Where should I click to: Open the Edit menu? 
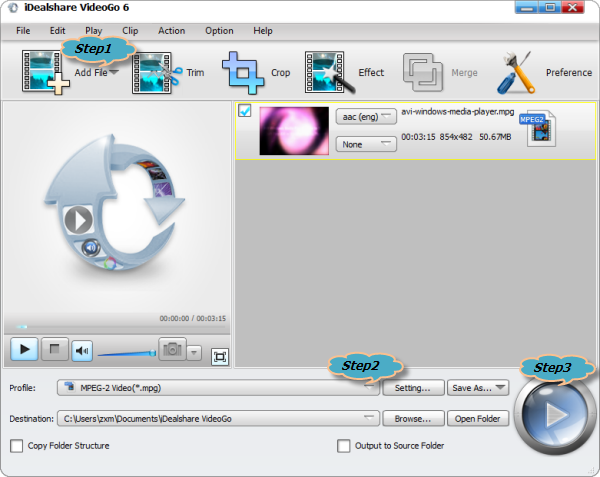(x=57, y=31)
